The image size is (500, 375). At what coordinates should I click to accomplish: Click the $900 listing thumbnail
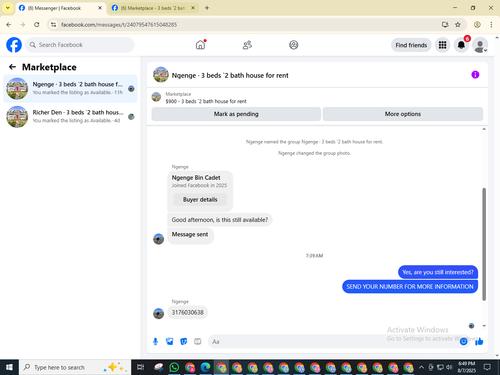click(156, 97)
